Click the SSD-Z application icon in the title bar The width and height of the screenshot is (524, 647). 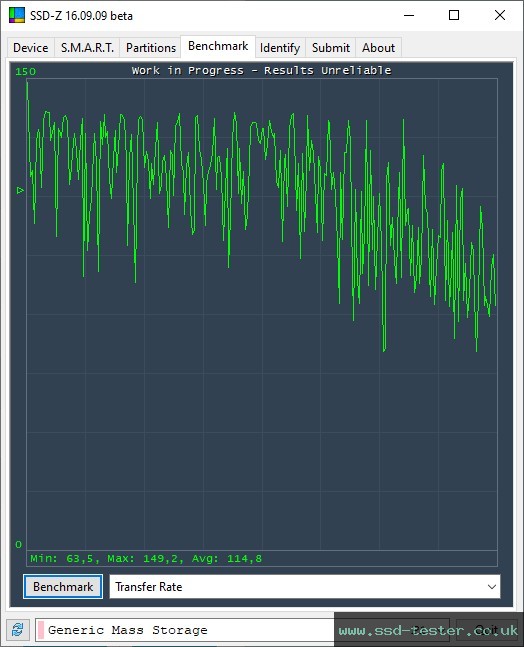point(17,15)
